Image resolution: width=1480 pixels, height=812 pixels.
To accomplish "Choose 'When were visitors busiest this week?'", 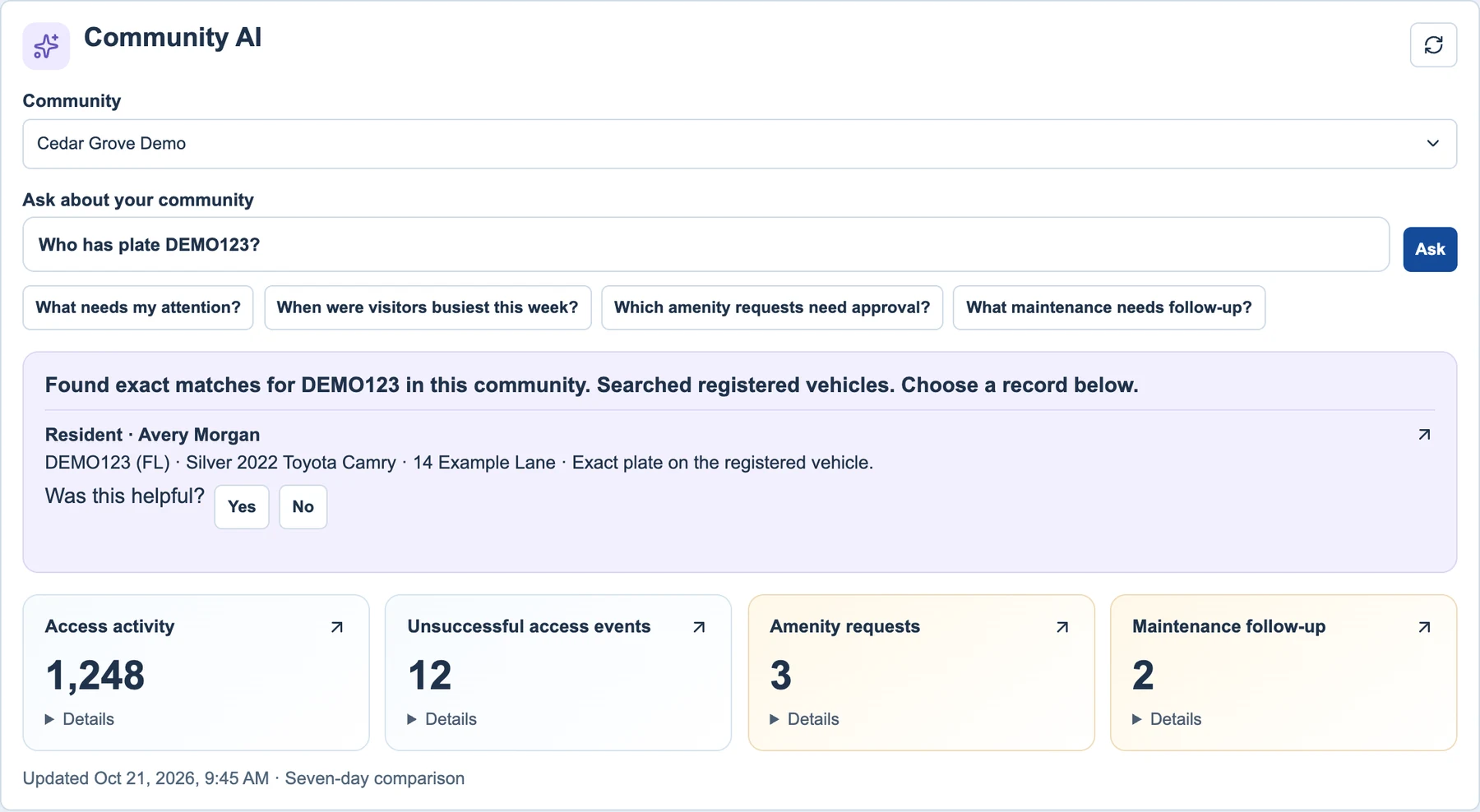I will (x=428, y=307).
